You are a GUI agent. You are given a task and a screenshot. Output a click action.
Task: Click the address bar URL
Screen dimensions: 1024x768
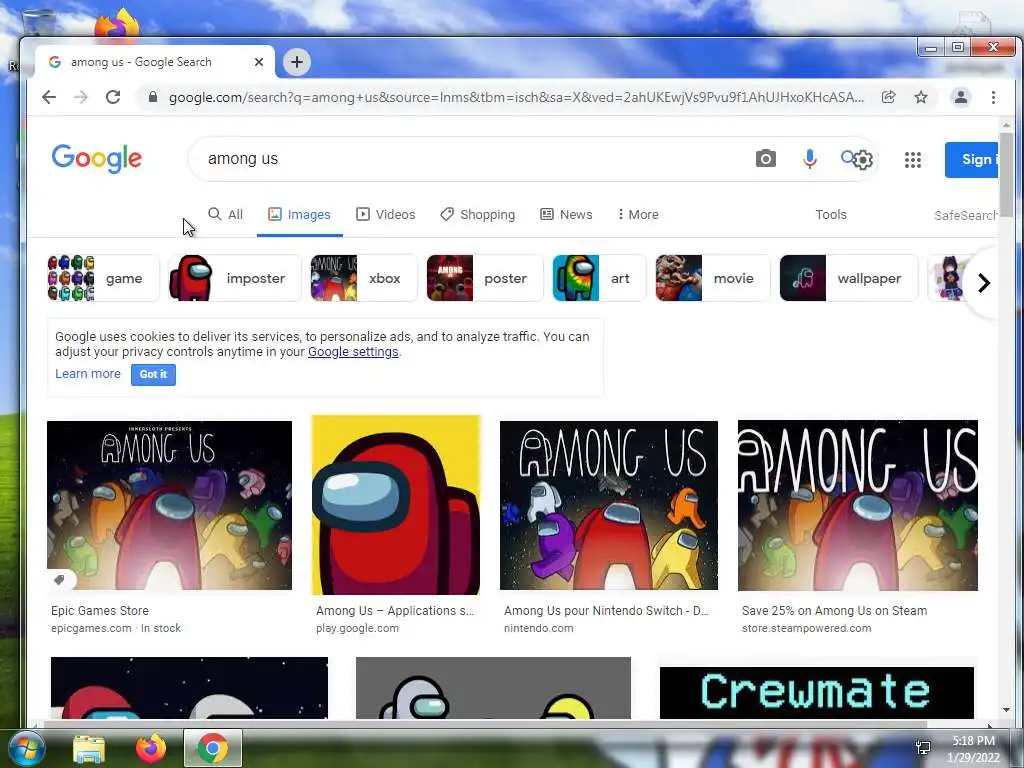(516, 97)
